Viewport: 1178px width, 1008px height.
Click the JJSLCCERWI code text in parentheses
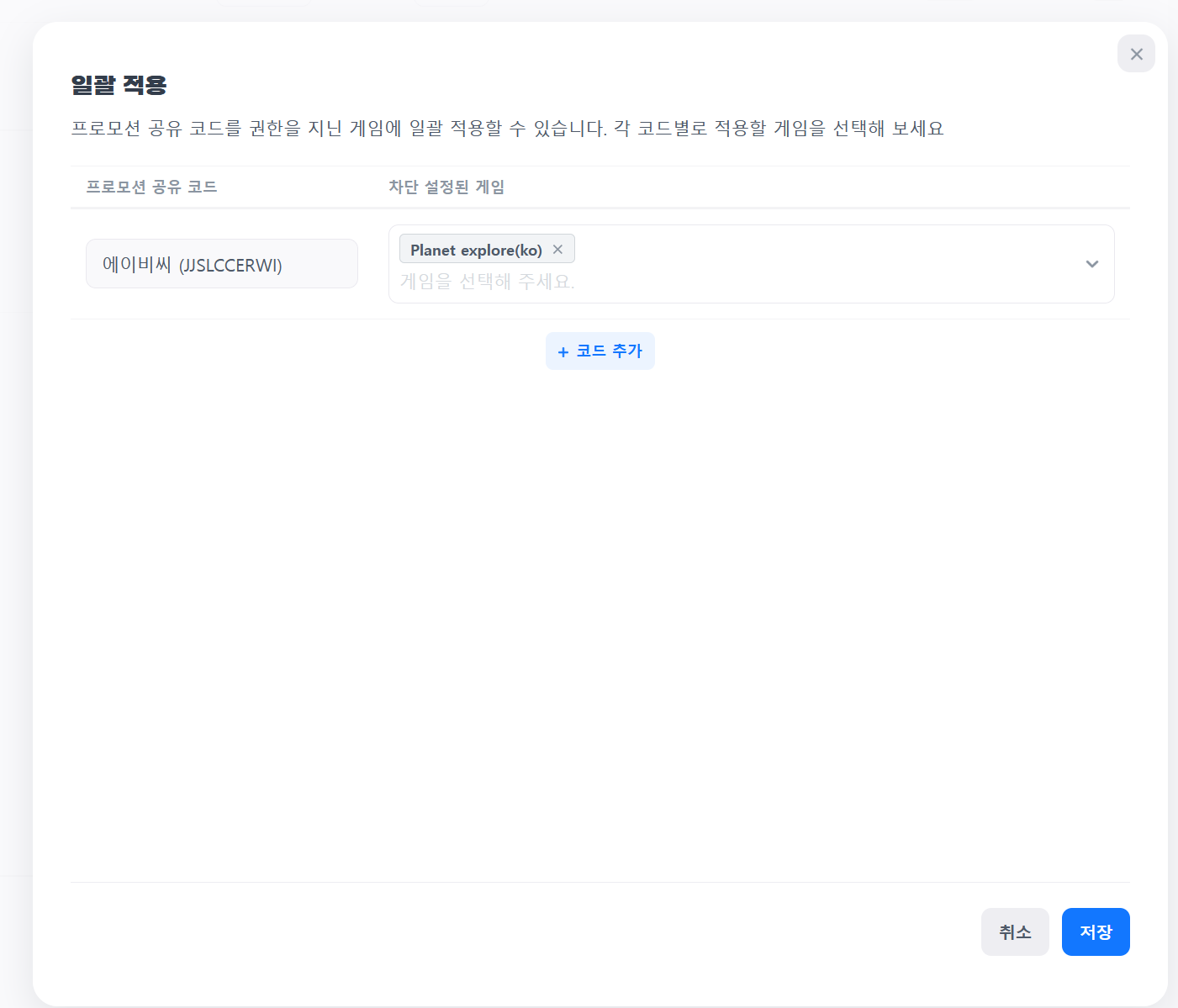230,266
